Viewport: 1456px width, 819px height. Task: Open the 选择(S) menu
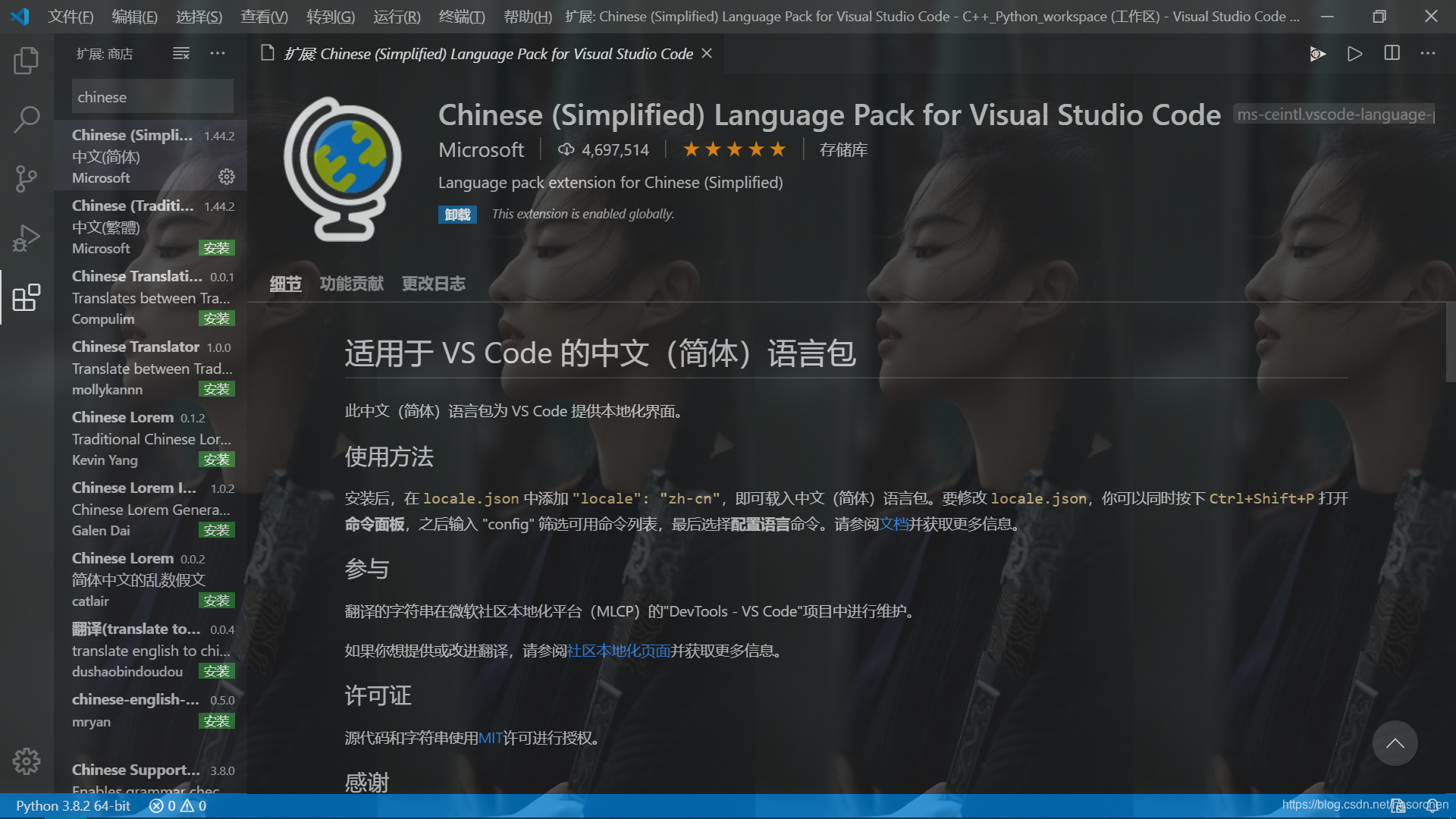click(199, 16)
